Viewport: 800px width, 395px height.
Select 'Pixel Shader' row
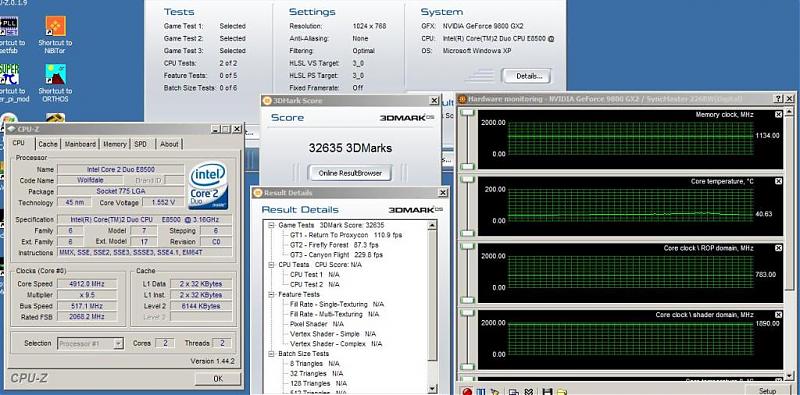(x=317, y=324)
